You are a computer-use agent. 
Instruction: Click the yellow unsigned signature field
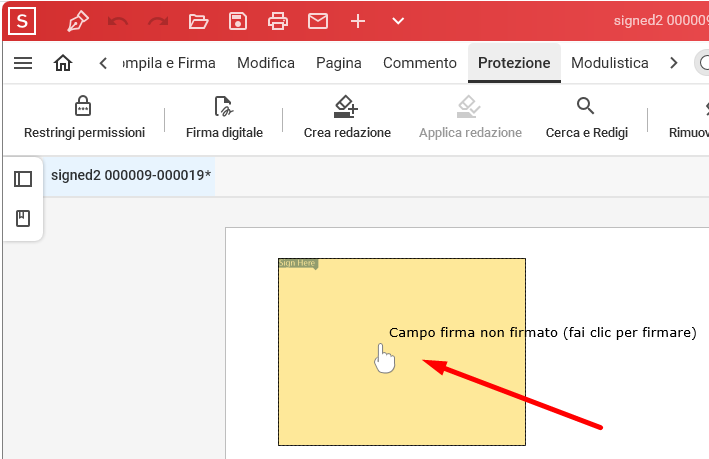coord(402,352)
